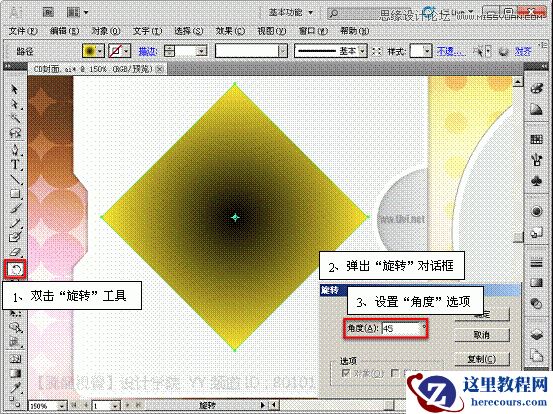Open the zoom level dropdown at 150%

point(62,406)
